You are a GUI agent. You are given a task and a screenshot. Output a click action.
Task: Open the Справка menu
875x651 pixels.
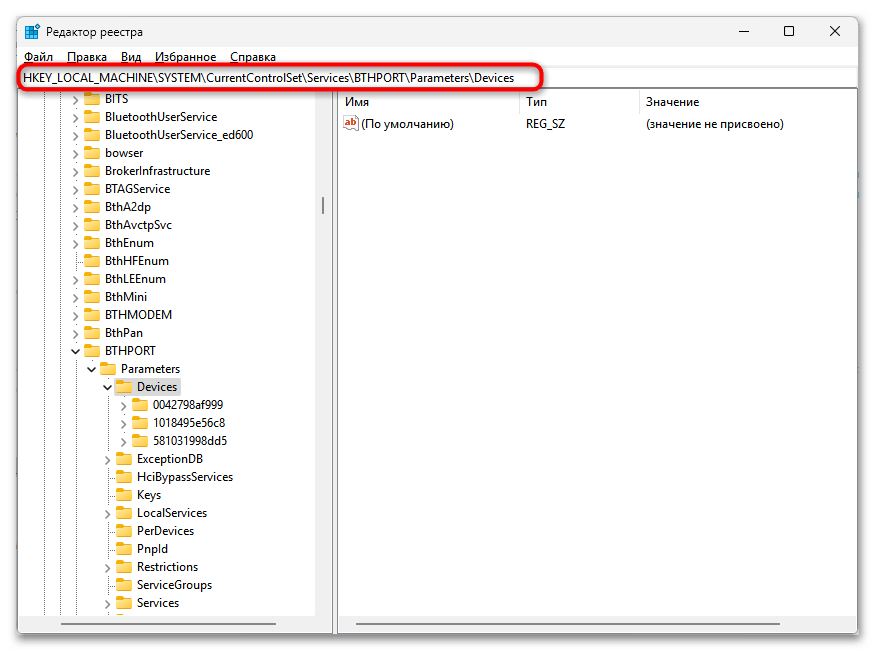tap(253, 57)
